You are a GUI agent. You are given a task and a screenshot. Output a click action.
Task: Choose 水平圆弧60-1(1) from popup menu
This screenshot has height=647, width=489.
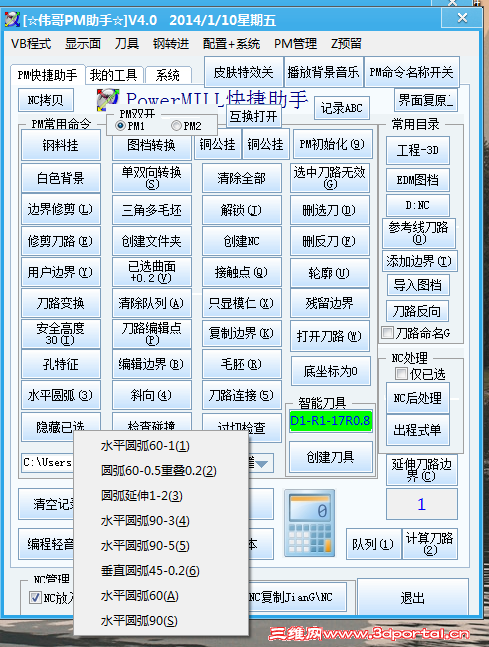click(x=145, y=446)
